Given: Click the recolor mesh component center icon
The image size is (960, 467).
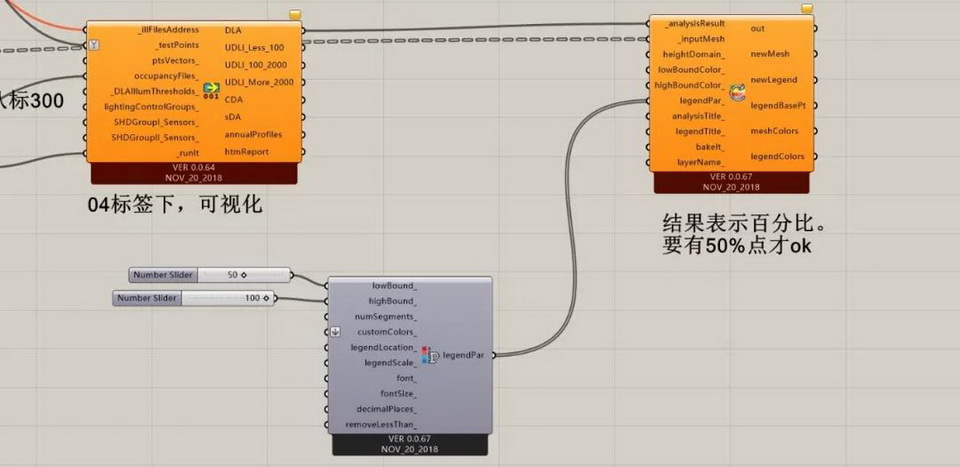Looking at the screenshot, I should tap(738, 94).
